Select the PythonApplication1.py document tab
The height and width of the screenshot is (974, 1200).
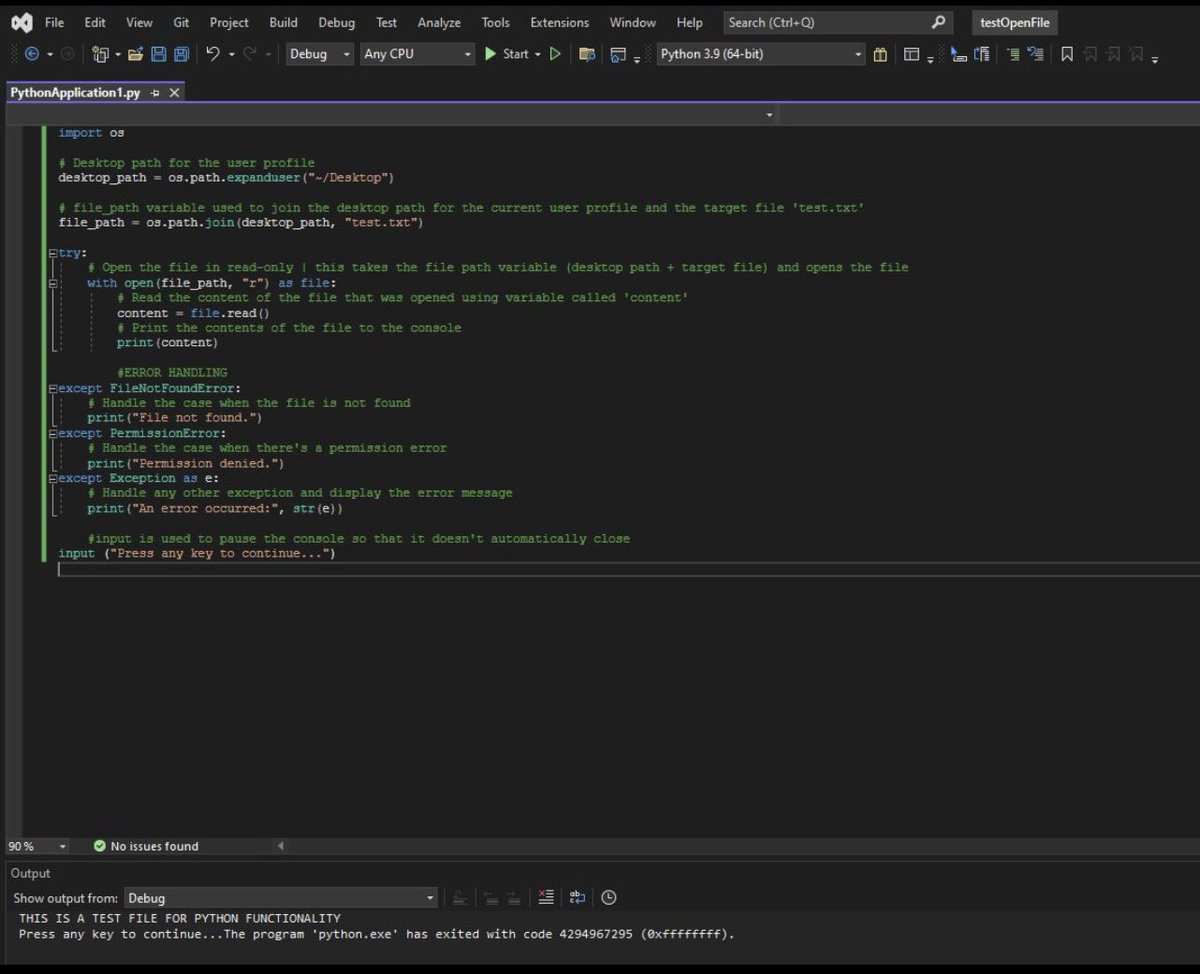(x=76, y=92)
